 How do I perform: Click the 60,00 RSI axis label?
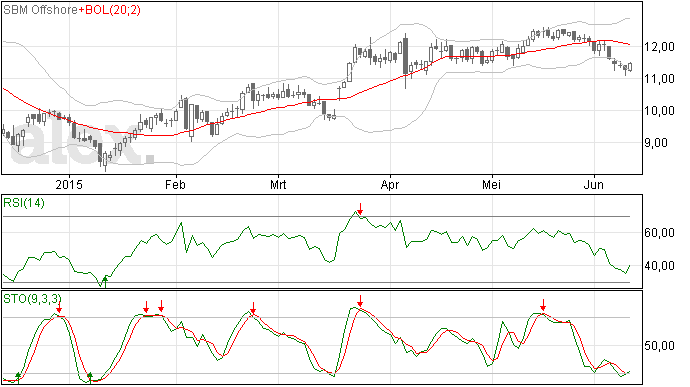point(659,233)
